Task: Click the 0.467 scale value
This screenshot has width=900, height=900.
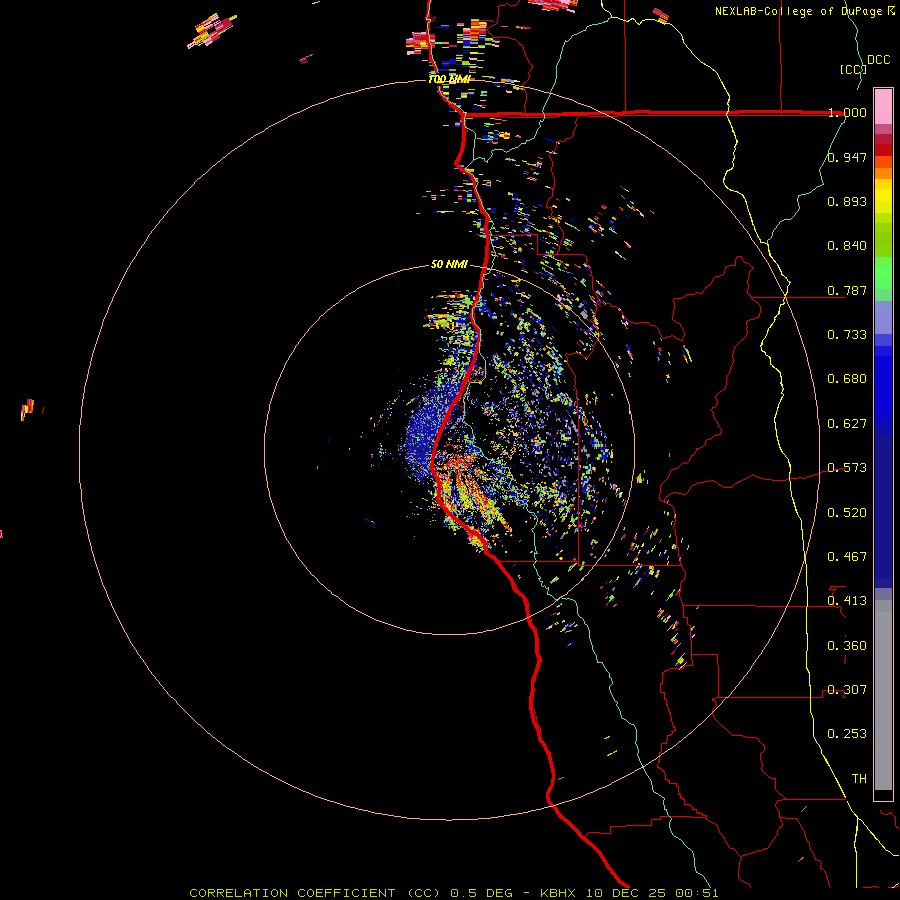Action: point(847,557)
